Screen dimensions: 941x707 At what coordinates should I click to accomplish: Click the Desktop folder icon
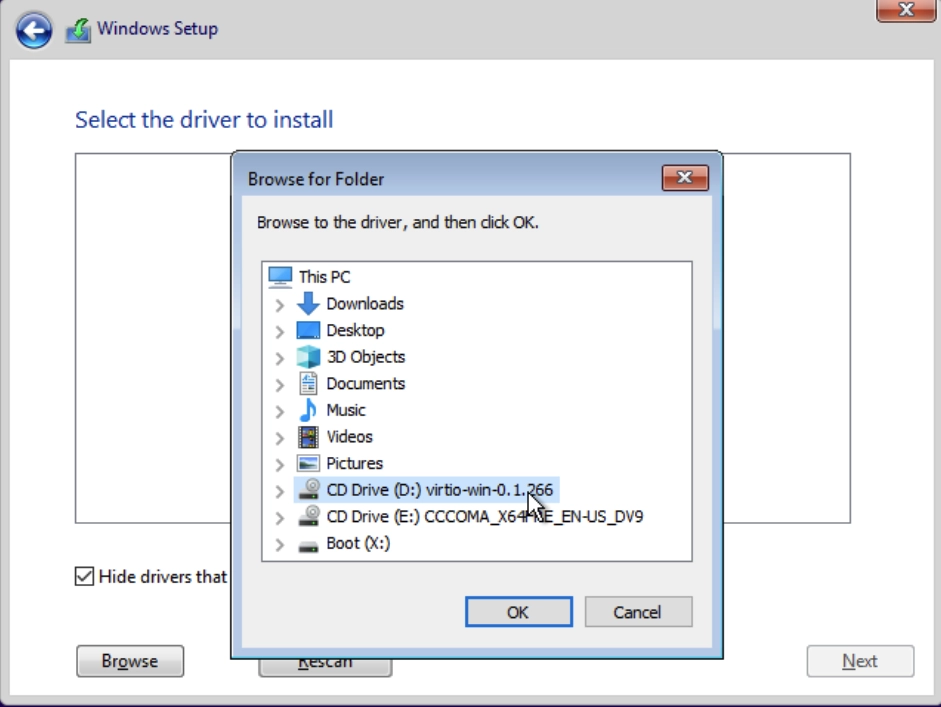click(308, 330)
